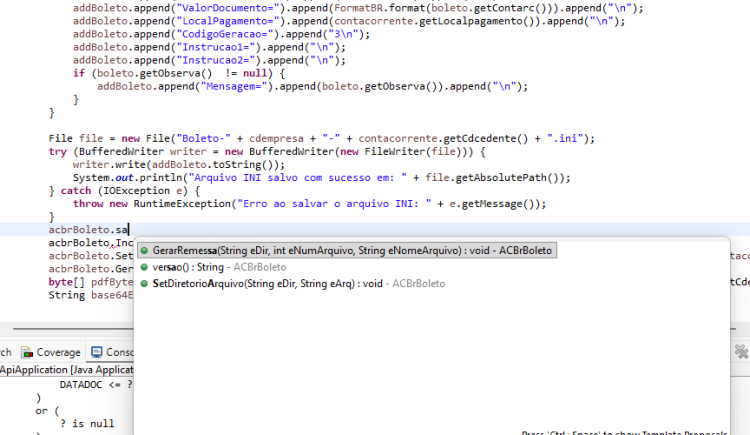Click the String base64E line in the editor

tap(90, 295)
